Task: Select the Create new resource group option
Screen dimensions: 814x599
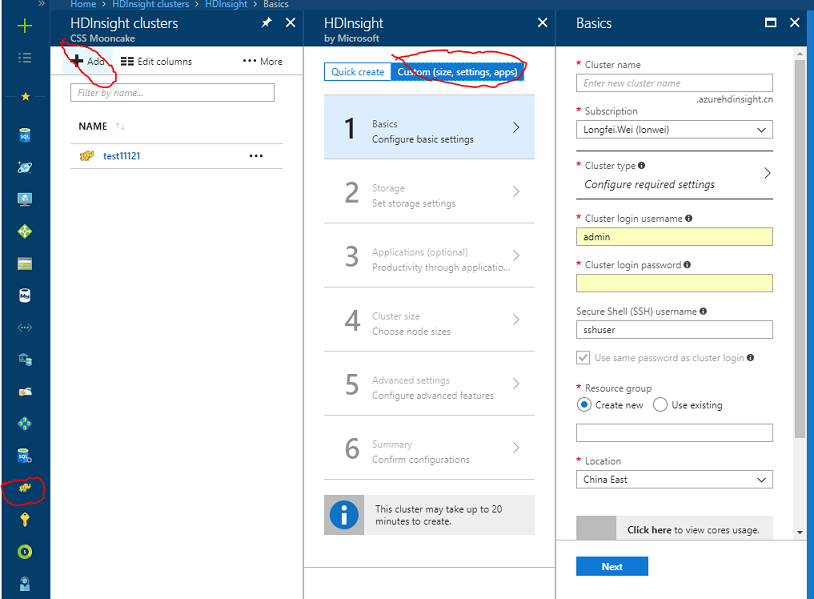Action: click(584, 405)
